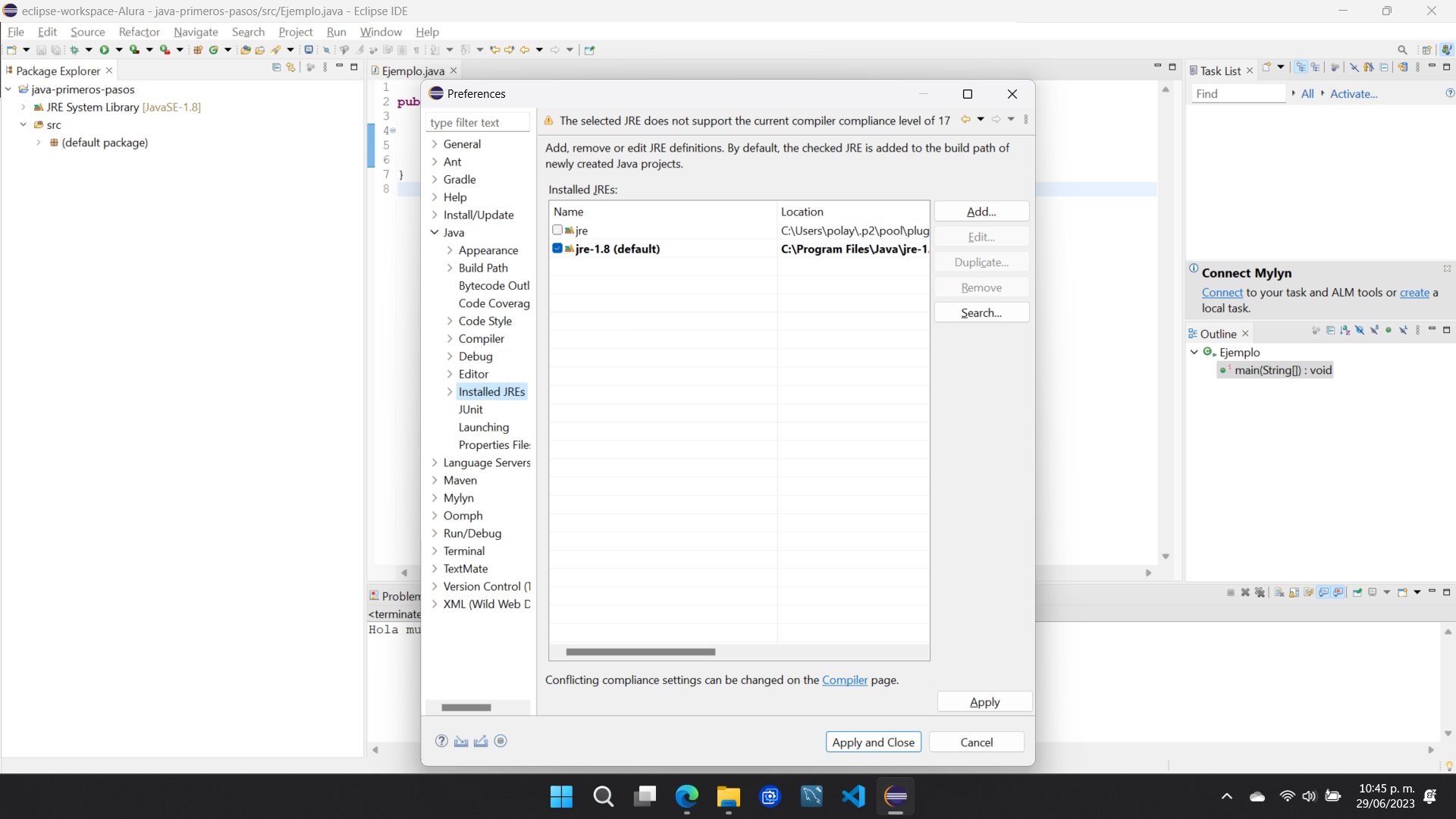
Task: Uncheck the jre-1.8 (default) checkbox
Action: point(557,248)
